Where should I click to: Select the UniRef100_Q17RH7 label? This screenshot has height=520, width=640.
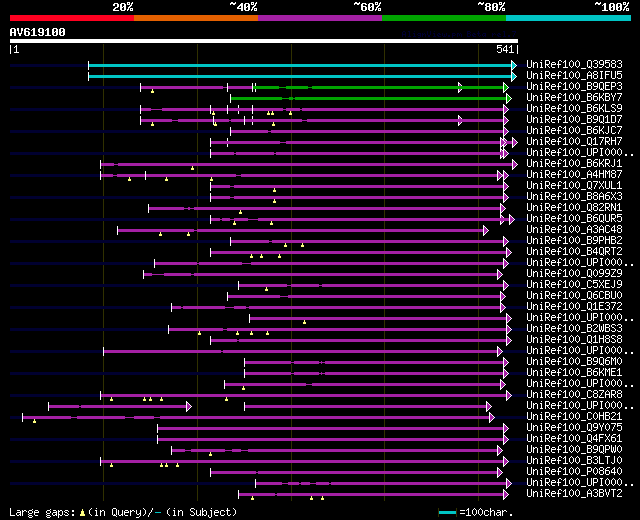point(574,142)
